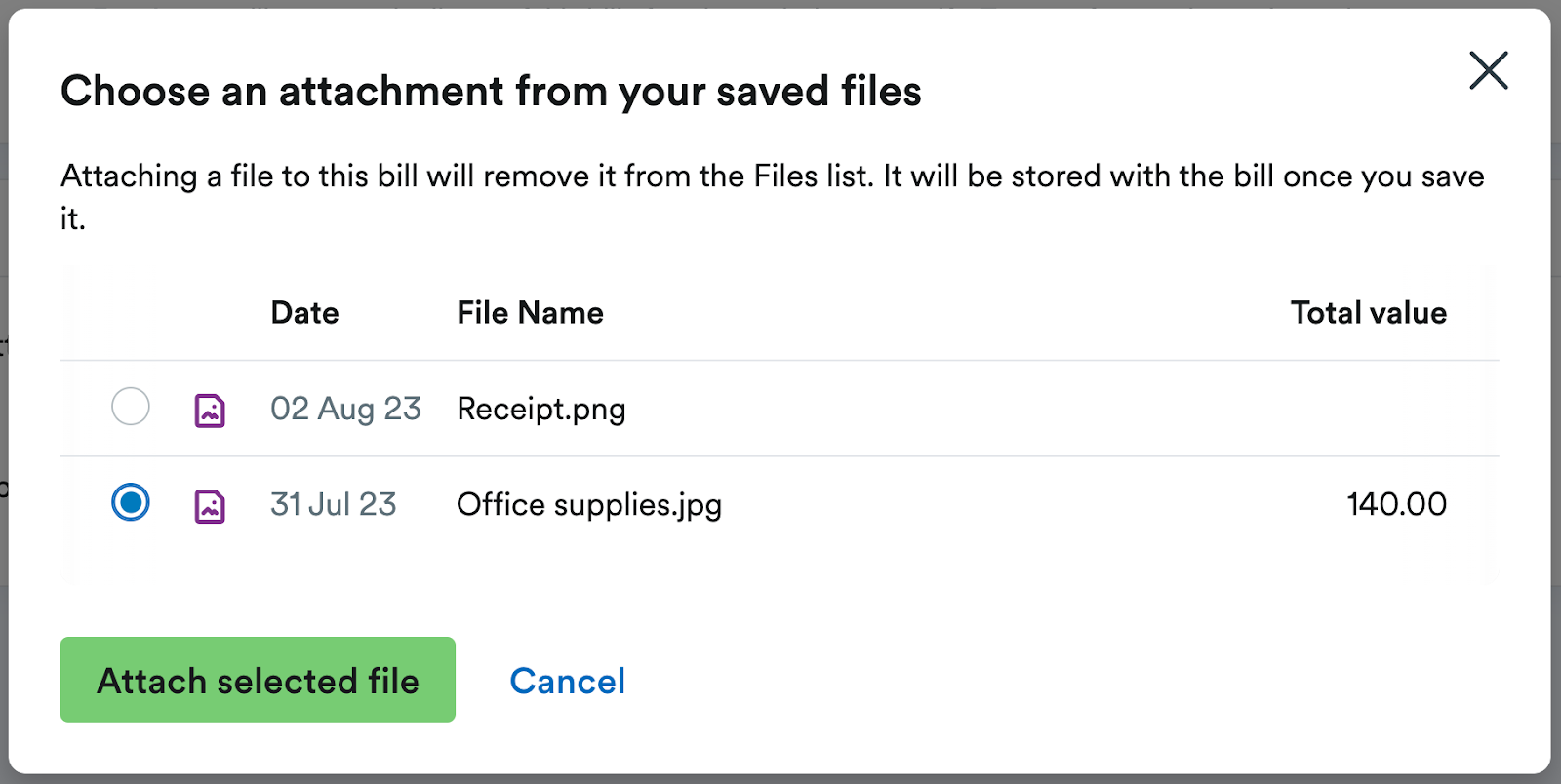
Task: Select the radio button for Office supplies.jpg
Action: (130, 503)
